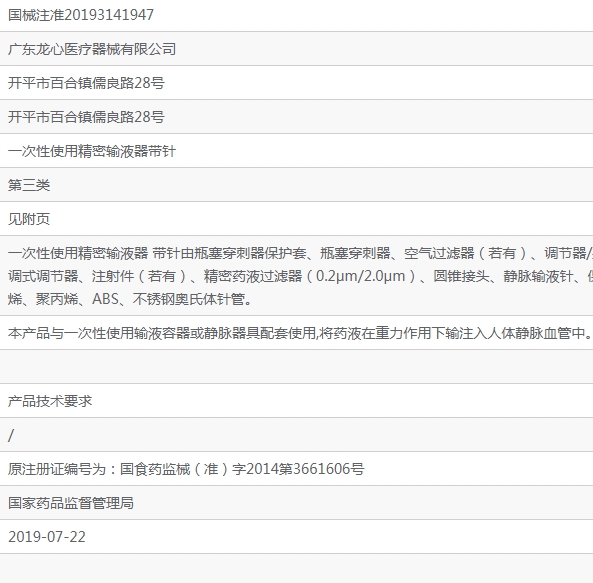Click the 产品技术要求 row
The height and width of the screenshot is (583, 593).
296,401
